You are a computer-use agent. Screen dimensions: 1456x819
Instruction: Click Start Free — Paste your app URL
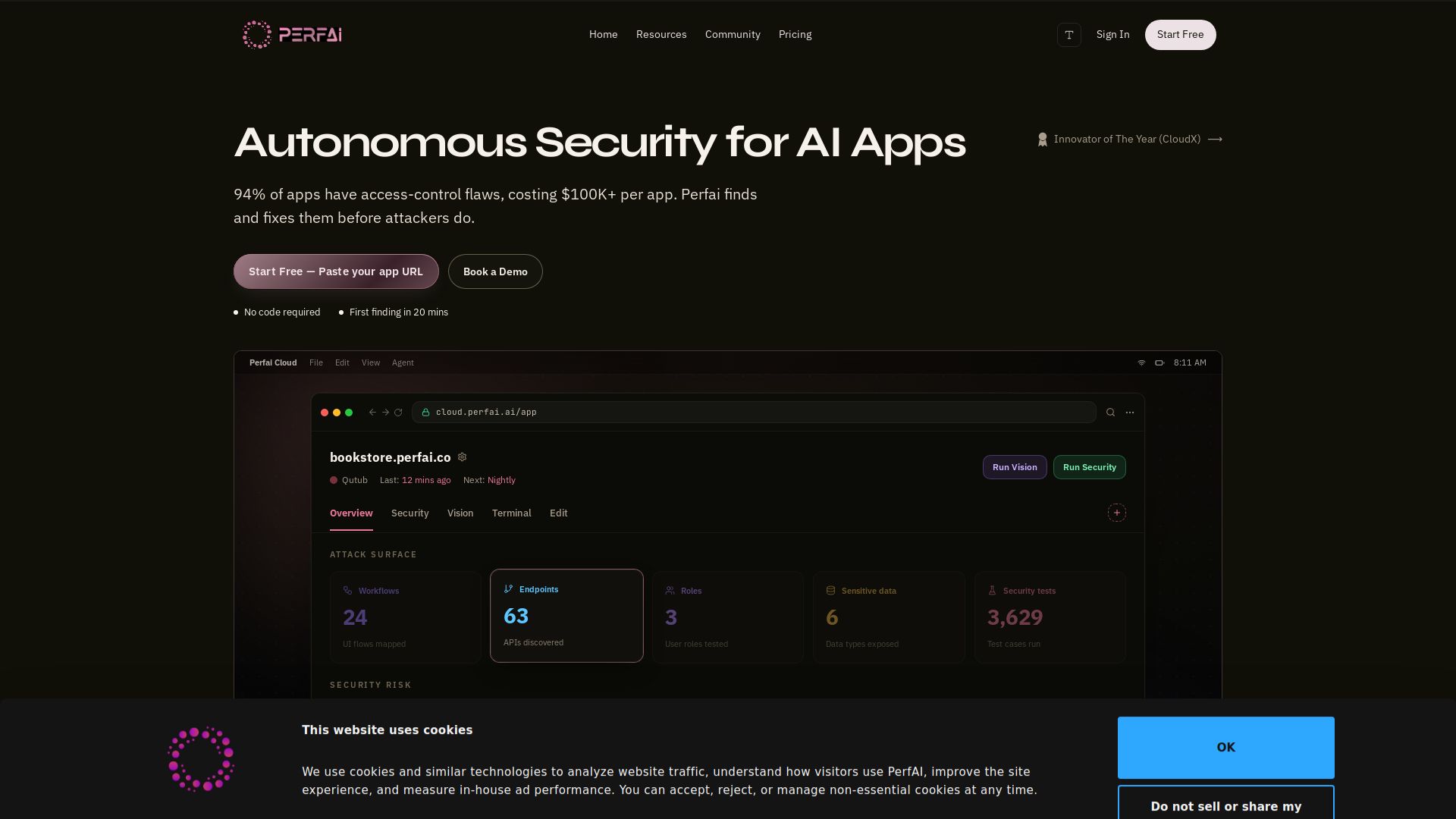[336, 271]
